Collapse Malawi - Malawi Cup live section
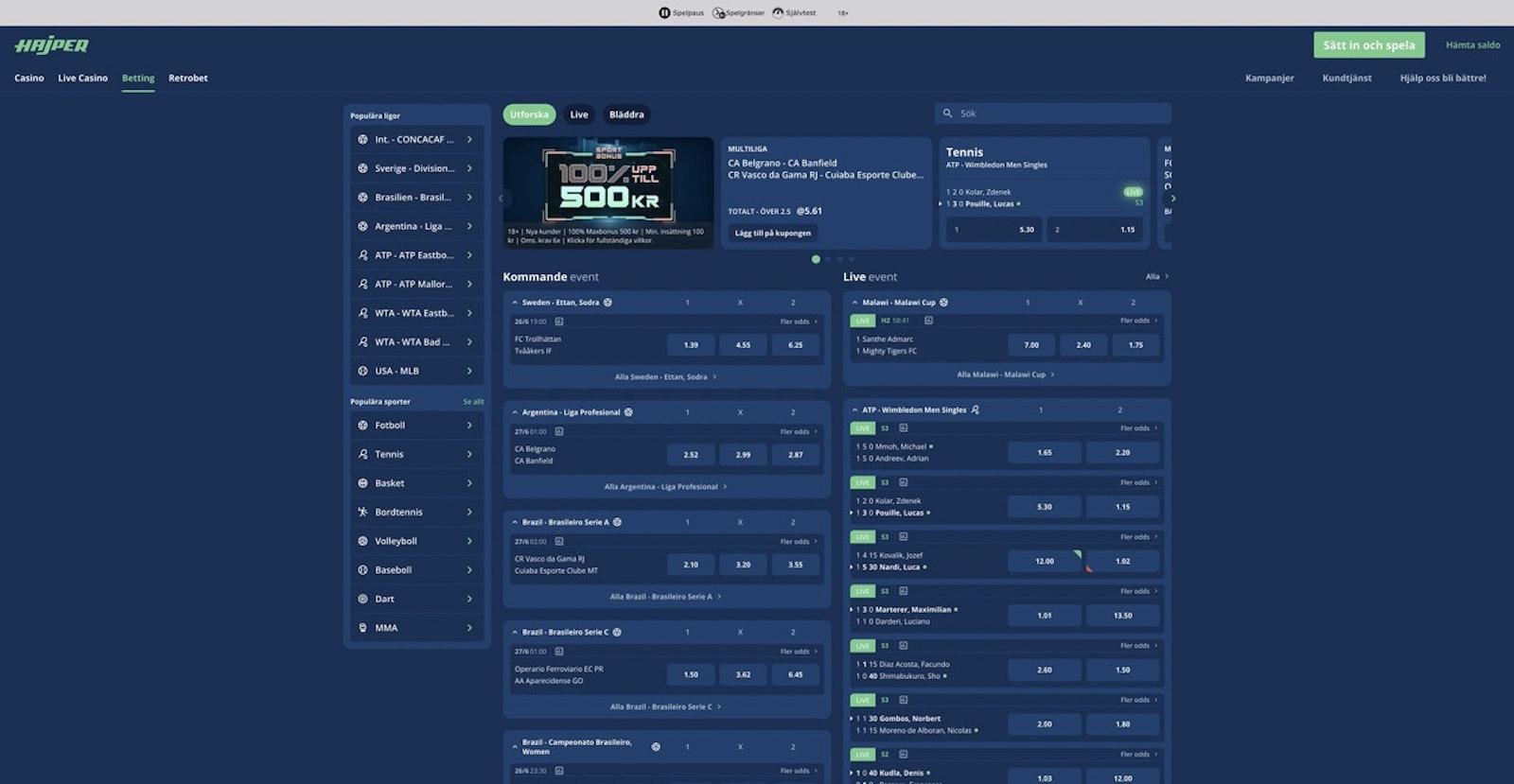The image size is (1514, 784). [x=855, y=303]
